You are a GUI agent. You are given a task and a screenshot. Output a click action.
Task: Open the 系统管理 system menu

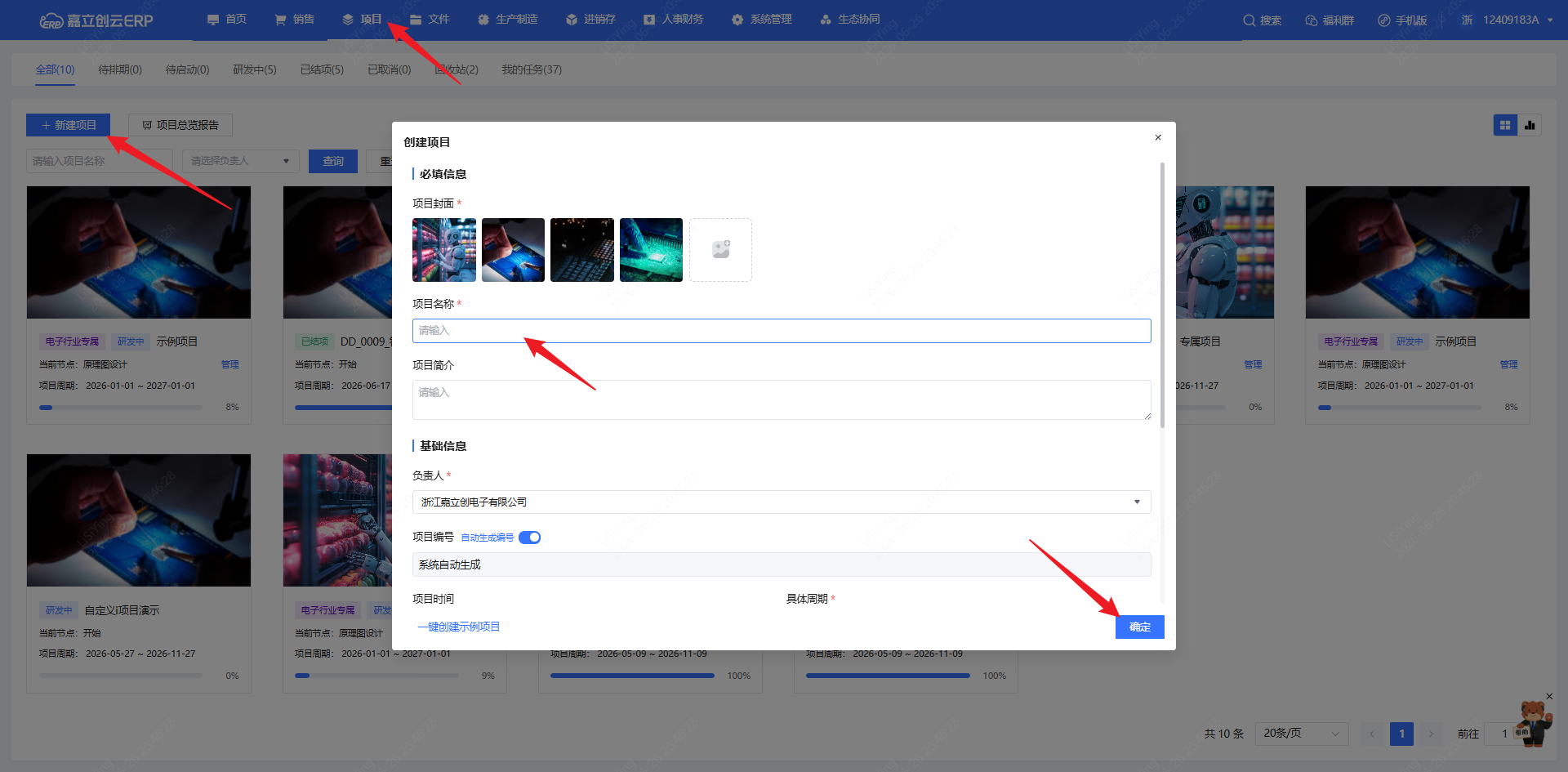761,20
